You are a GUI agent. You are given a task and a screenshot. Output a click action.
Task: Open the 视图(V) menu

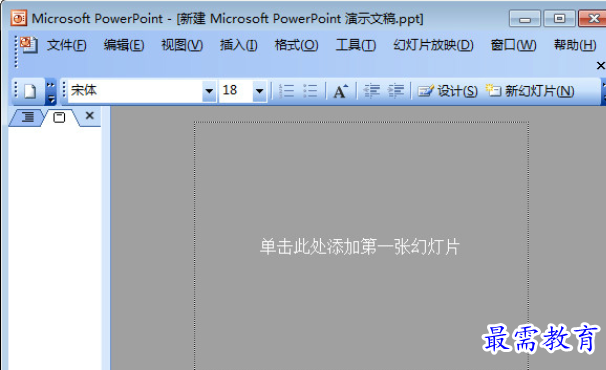182,45
